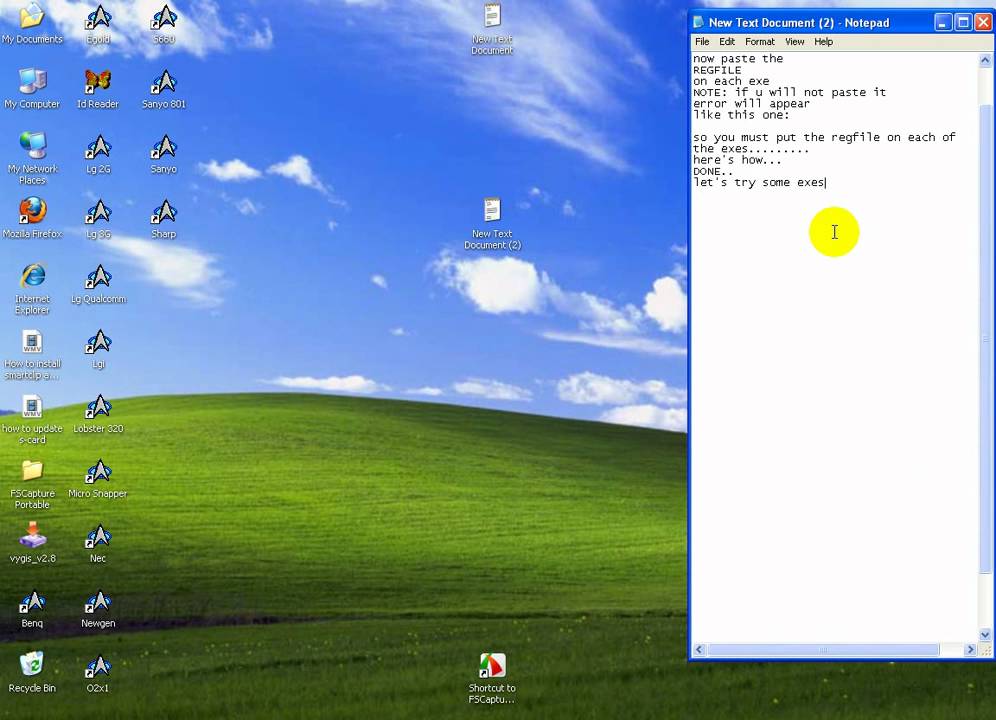Maximize the Notepad window

pyautogui.click(x=963, y=23)
